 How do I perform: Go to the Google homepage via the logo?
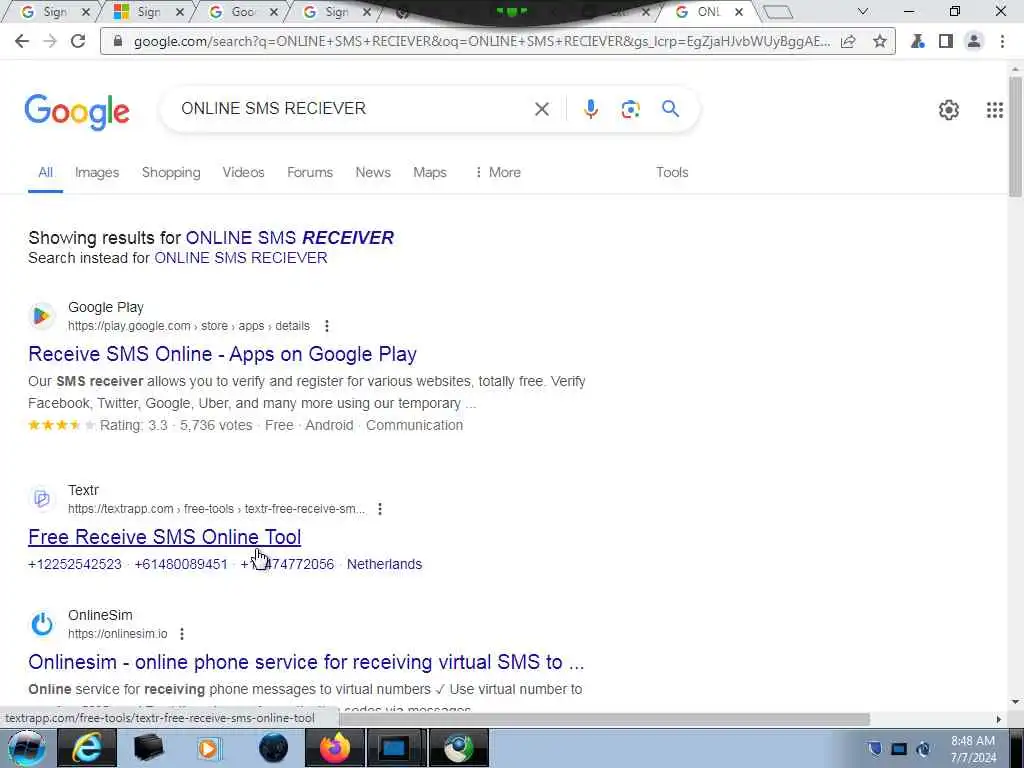pos(77,112)
